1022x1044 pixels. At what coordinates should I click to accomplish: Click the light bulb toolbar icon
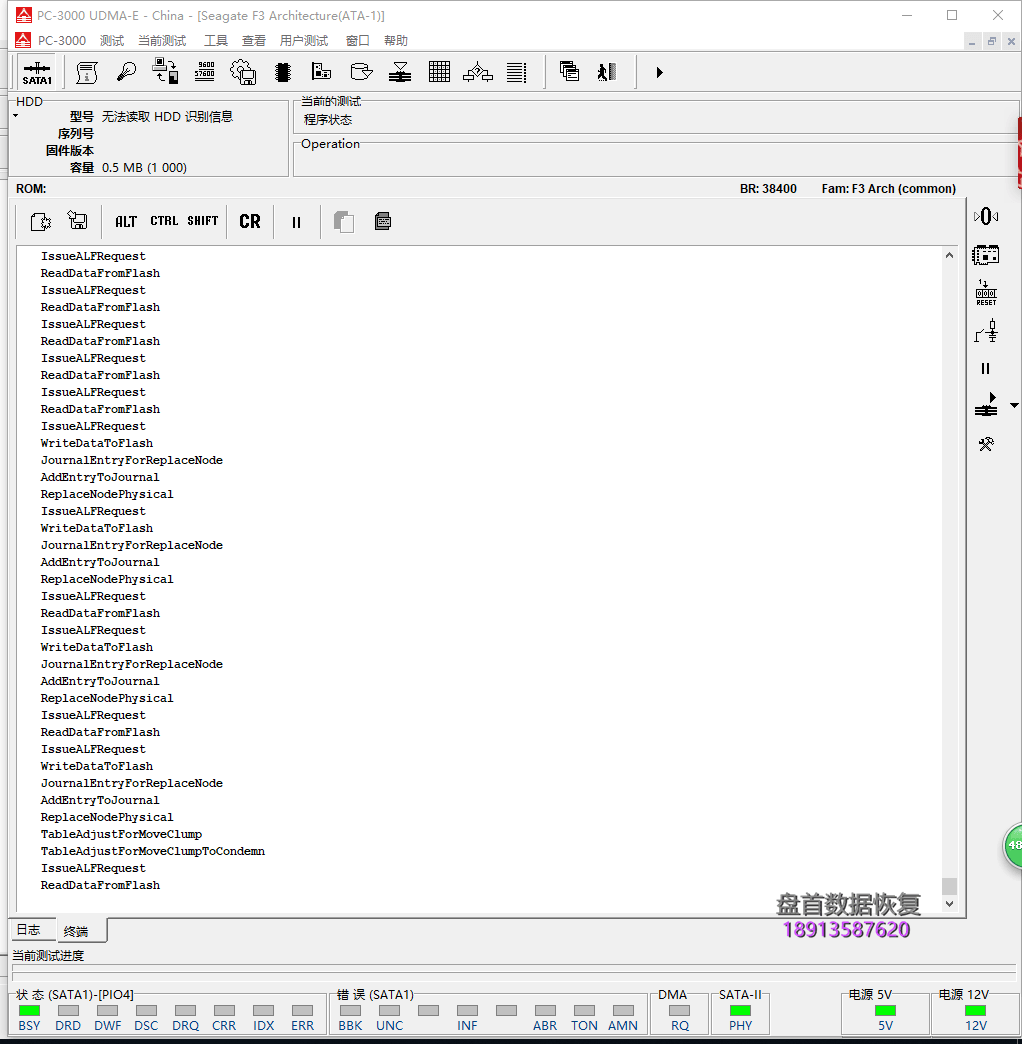tap(126, 72)
